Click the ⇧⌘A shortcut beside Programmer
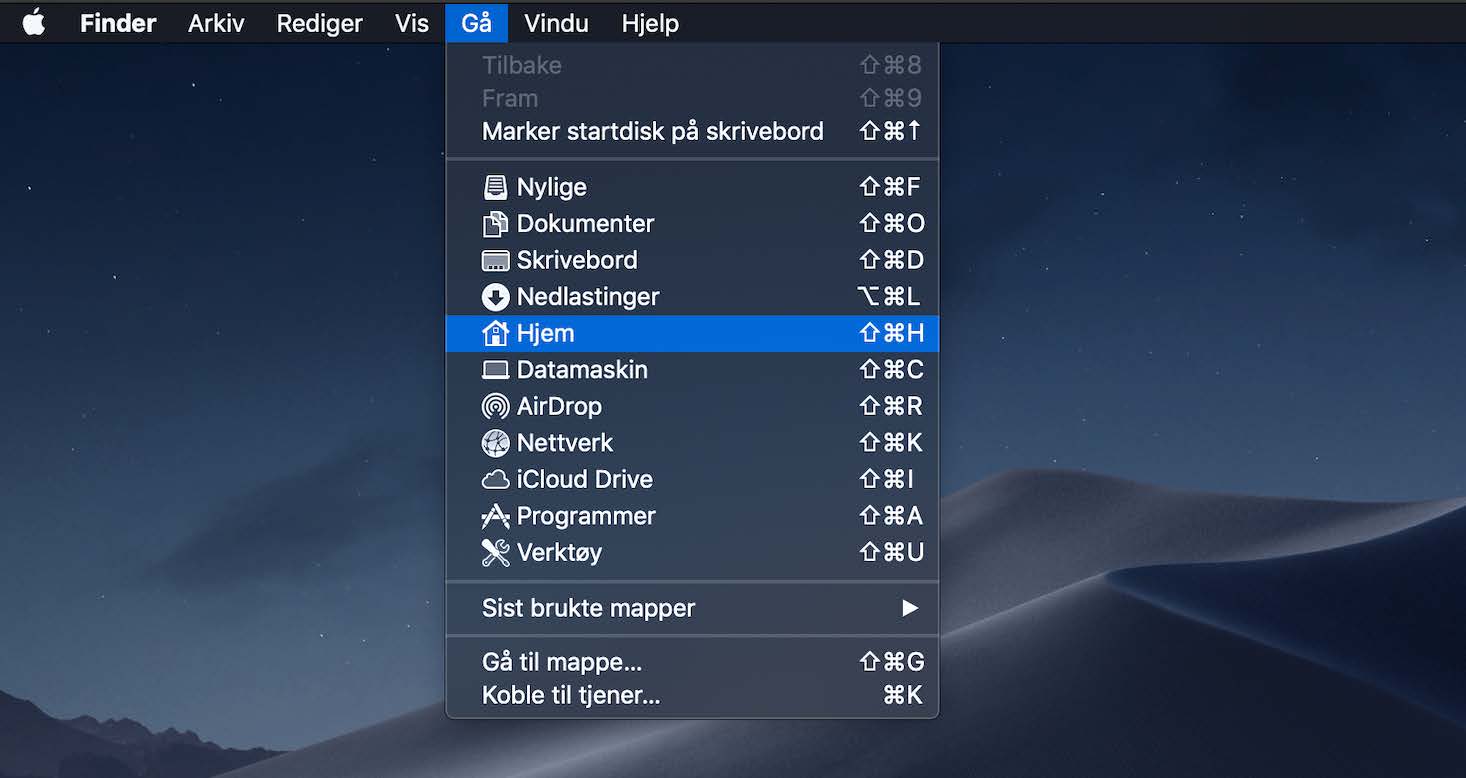The image size is (1466, 778). (x=892, y=516)
